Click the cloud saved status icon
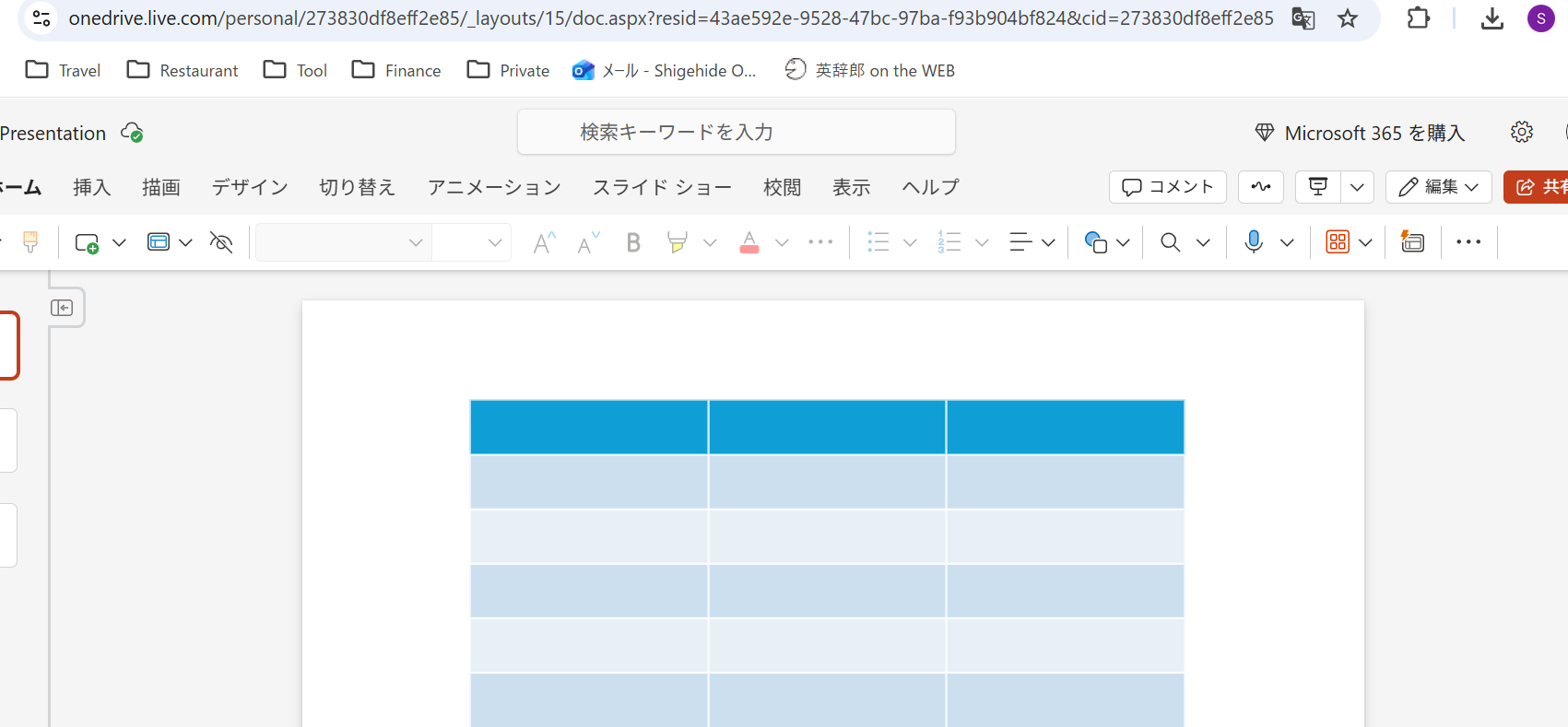The height and width of the screenshot is (727, 1568). tap(132, 133)
